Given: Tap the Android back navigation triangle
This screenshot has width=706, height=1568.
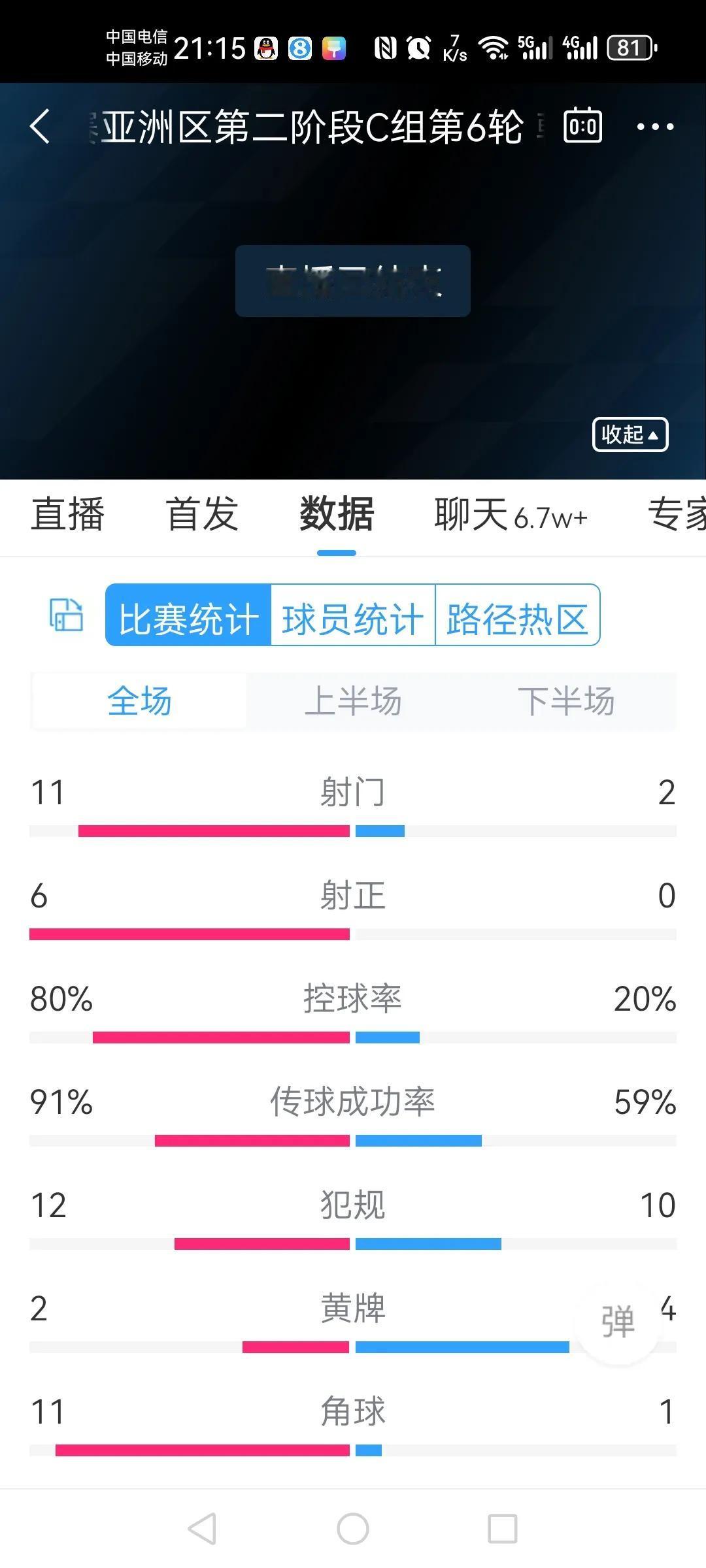Looking at the screenshot, I should click(202, 1529).
